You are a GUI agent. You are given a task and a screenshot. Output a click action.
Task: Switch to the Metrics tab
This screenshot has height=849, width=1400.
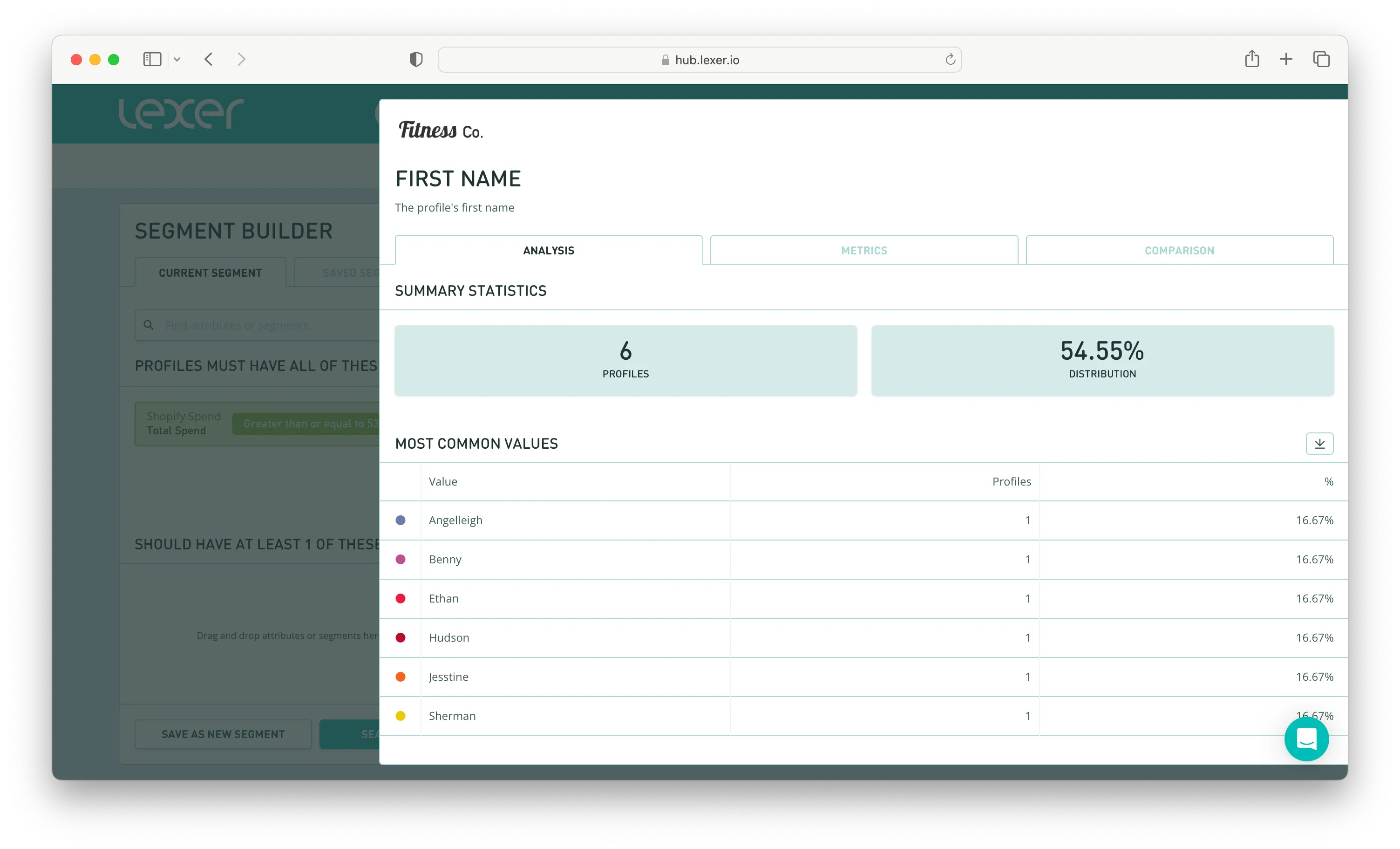[863, 250]
